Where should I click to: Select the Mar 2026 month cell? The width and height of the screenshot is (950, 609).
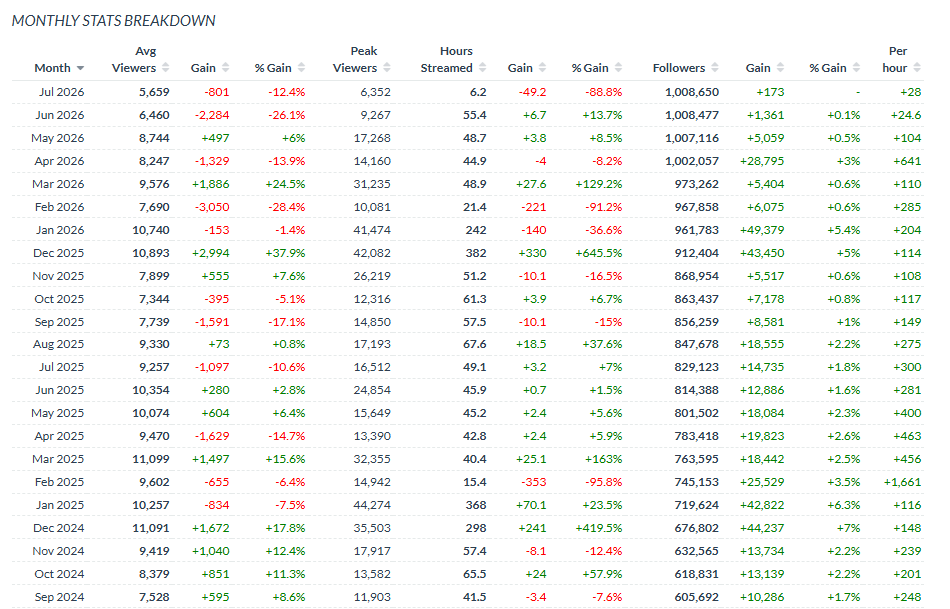point(58,184)
